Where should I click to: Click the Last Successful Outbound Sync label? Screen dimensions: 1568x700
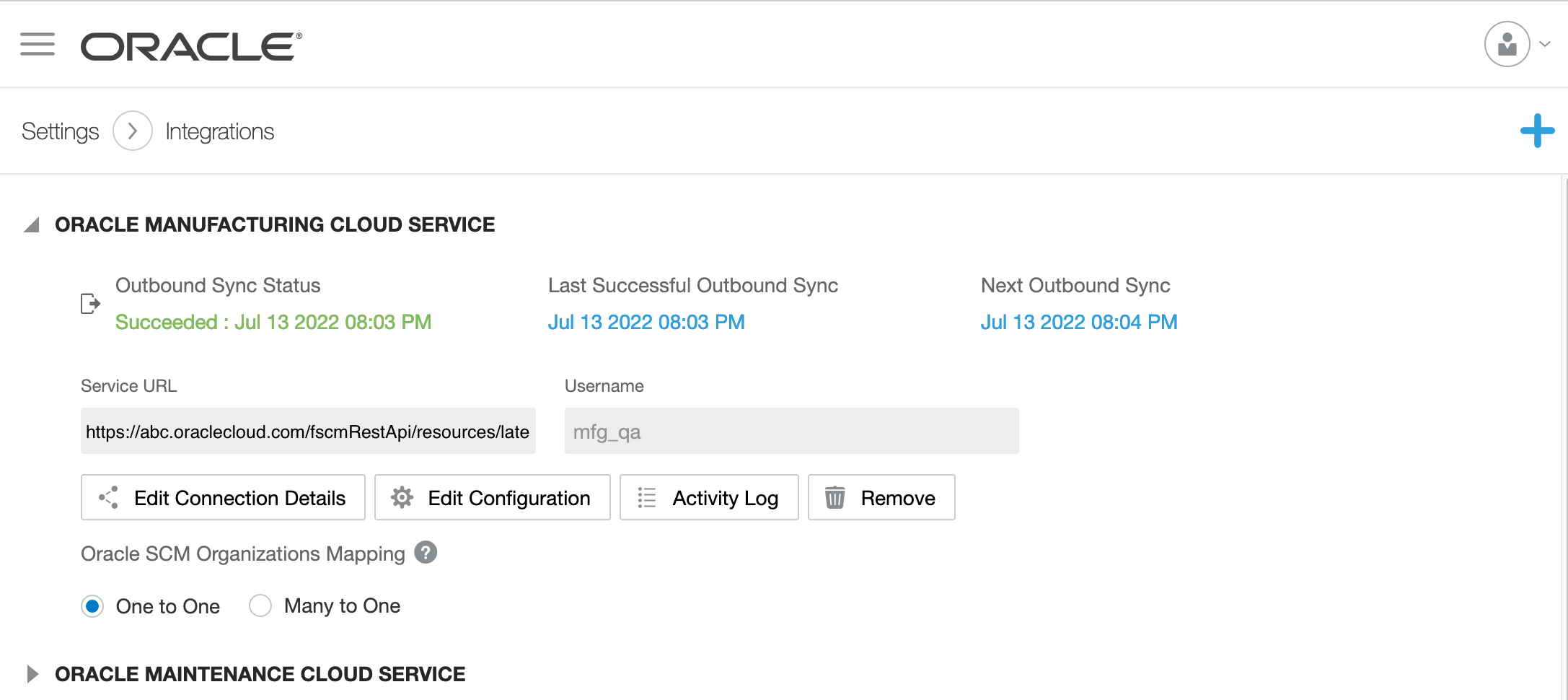[x=693, y=285]
